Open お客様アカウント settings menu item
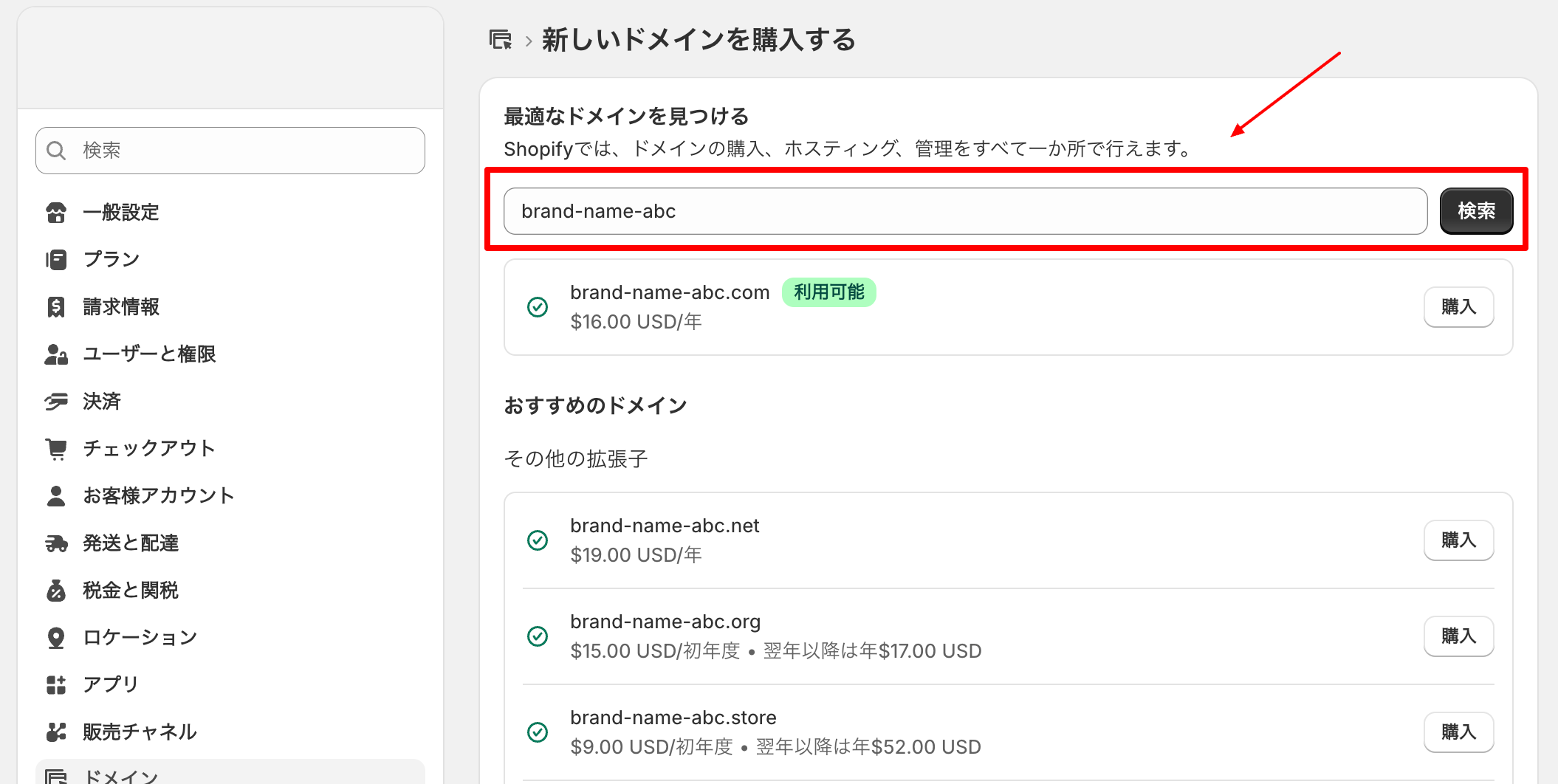1558x784 pixels. coord(158,496)
